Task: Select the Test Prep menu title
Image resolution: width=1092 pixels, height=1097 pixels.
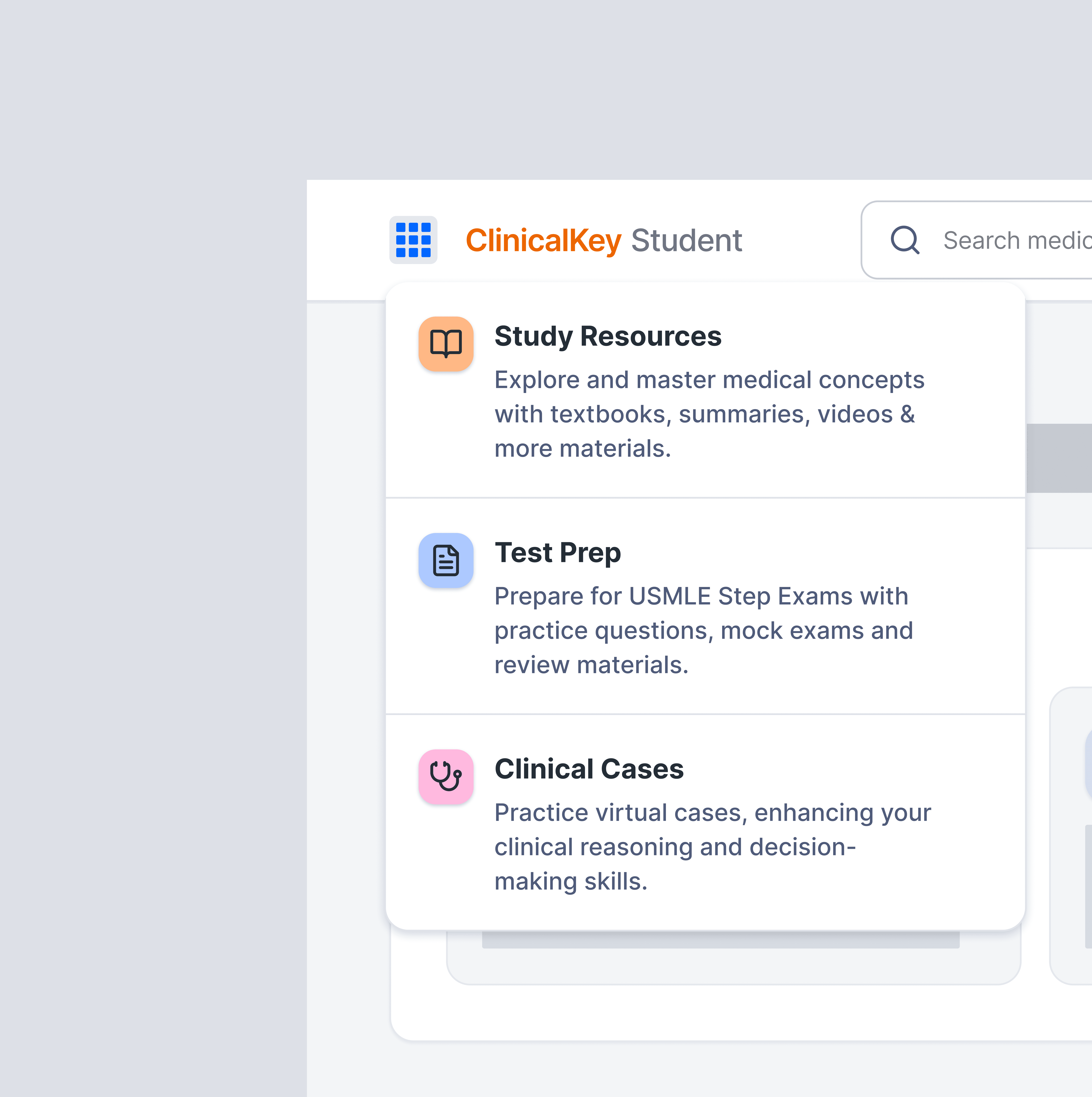Action: (x=558, y=552)
